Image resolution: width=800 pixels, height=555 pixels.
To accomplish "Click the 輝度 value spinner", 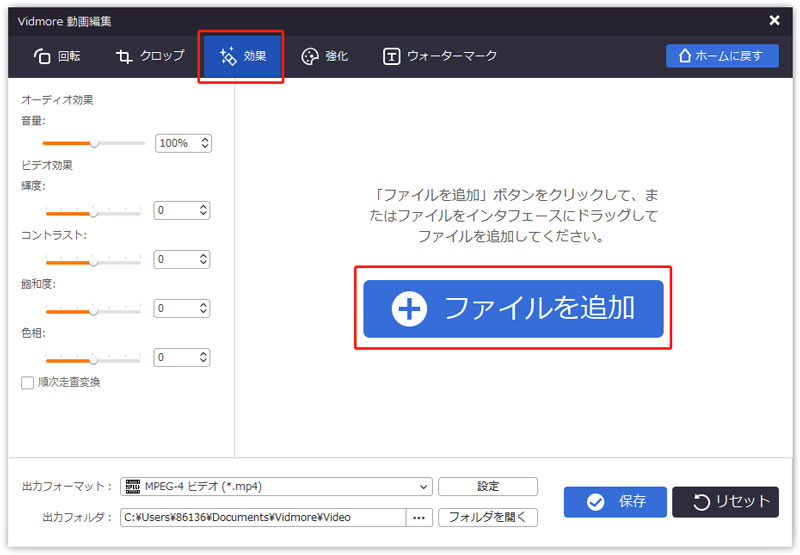I will (182, 210).
